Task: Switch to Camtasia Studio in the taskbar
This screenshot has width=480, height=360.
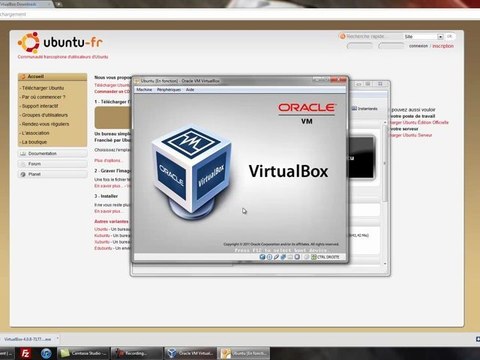Action: point(83,353)
